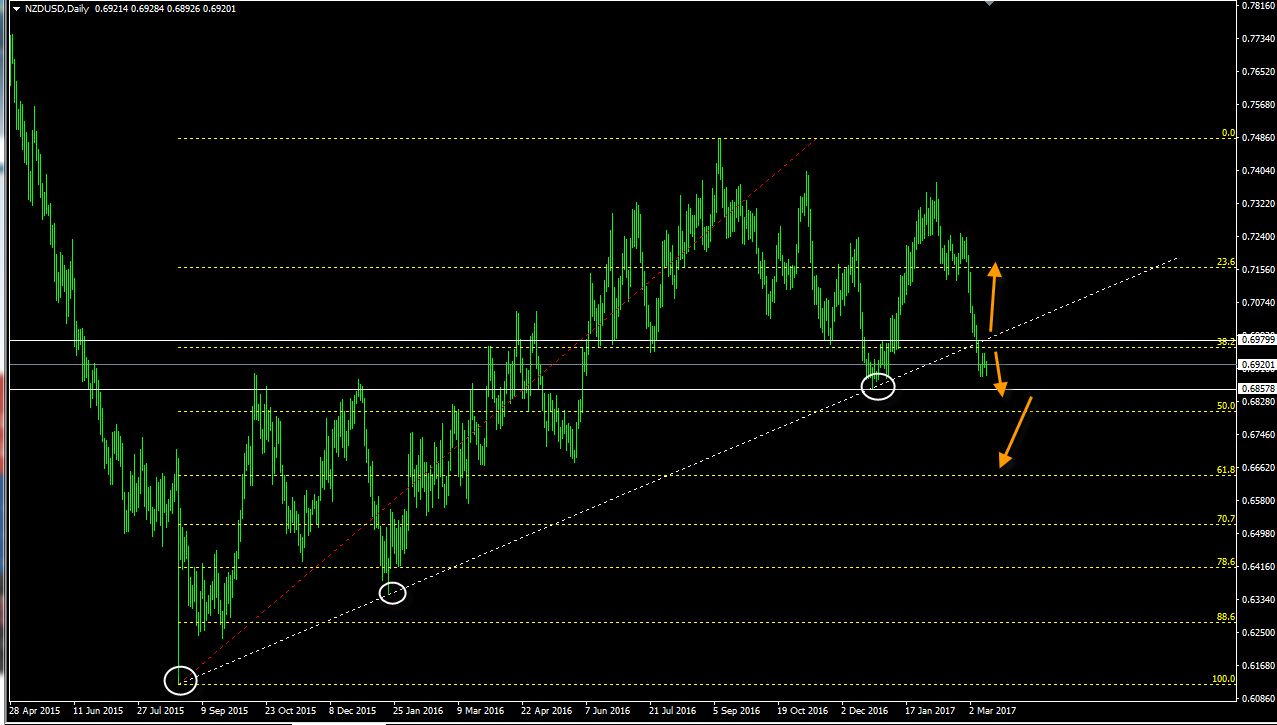Click the 9 Mar 2016 date label
This screenshot has width=1277, height=725.
click(x=482, y=711)
